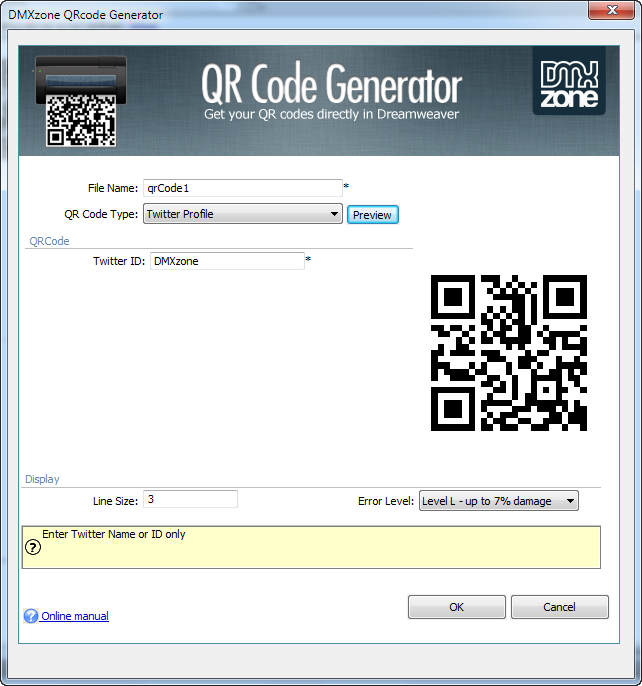642x686 pixels.
Task: Click the 'File Name:' label
Action: coord(113,188)
